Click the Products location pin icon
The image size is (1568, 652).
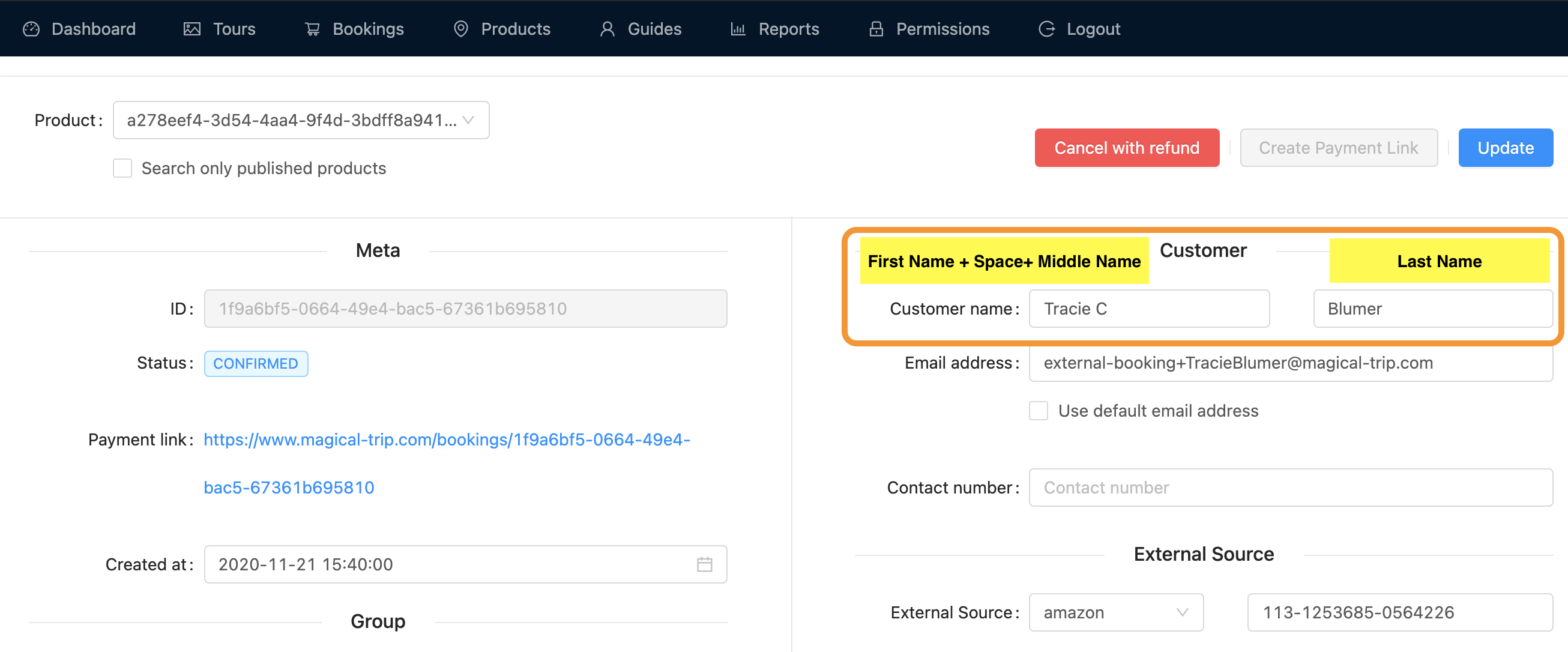(x=461, y=29)
